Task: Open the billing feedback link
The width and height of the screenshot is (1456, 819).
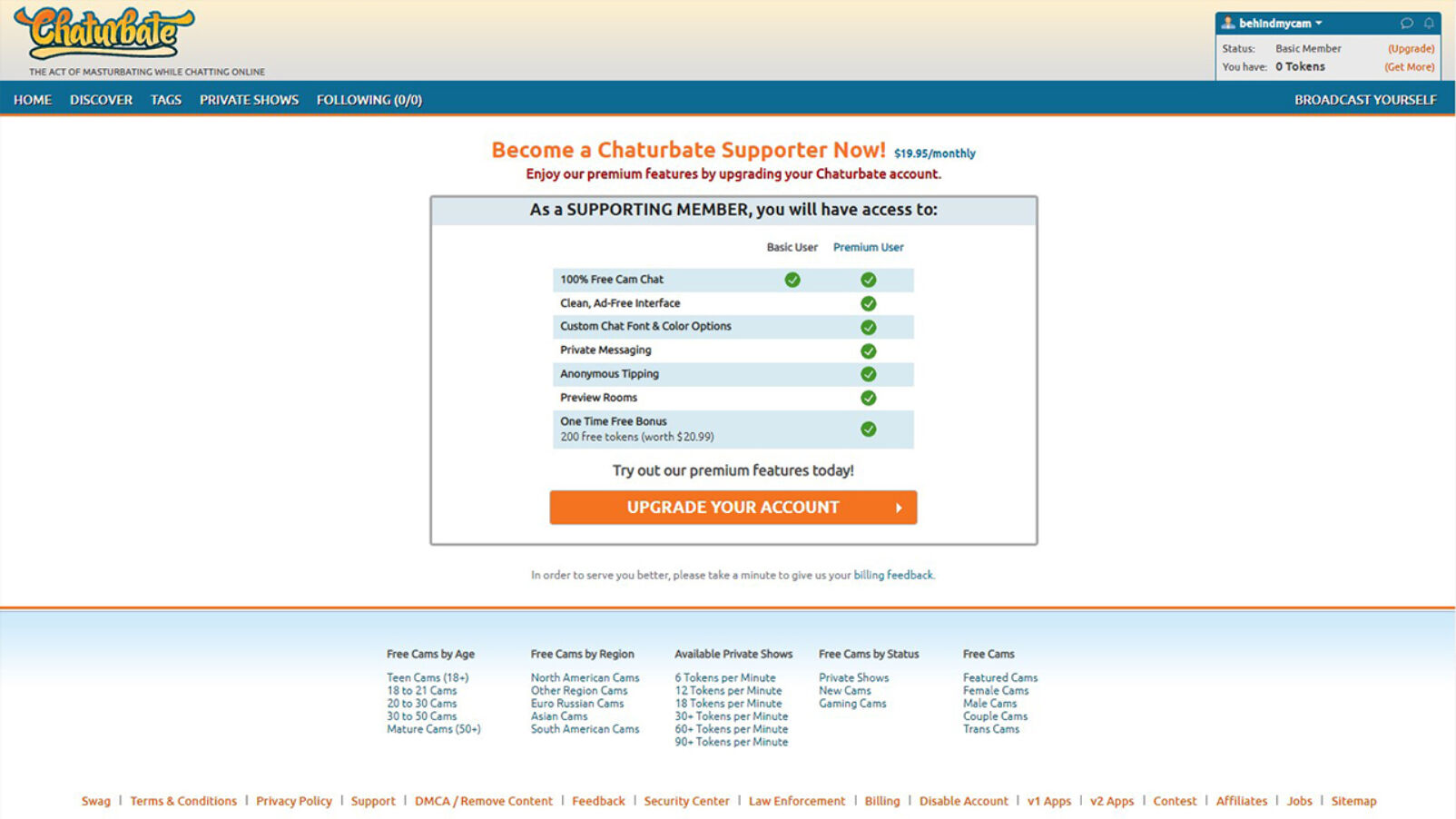Action: pos(892,575)
